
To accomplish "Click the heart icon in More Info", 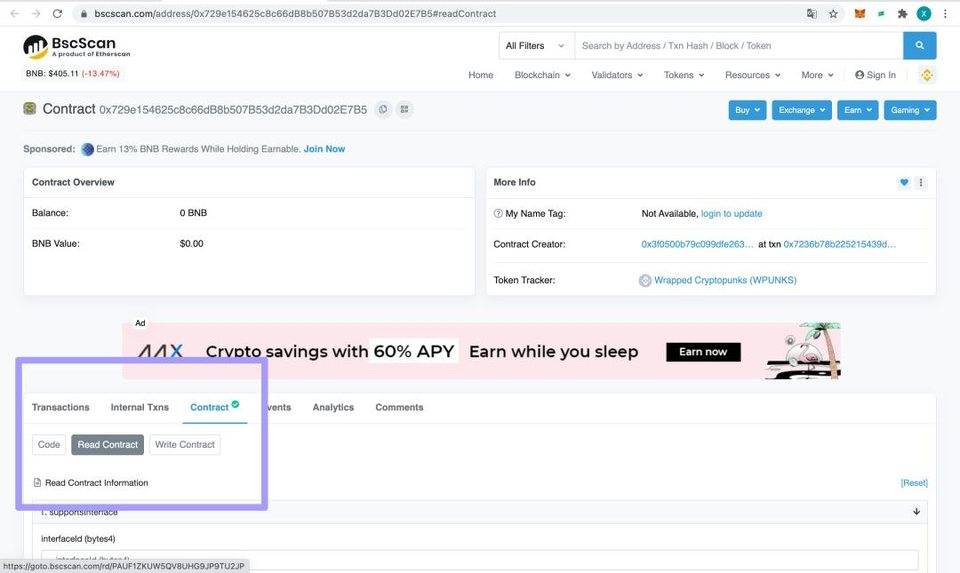I will pyautogui.click(x=904, y=183).
